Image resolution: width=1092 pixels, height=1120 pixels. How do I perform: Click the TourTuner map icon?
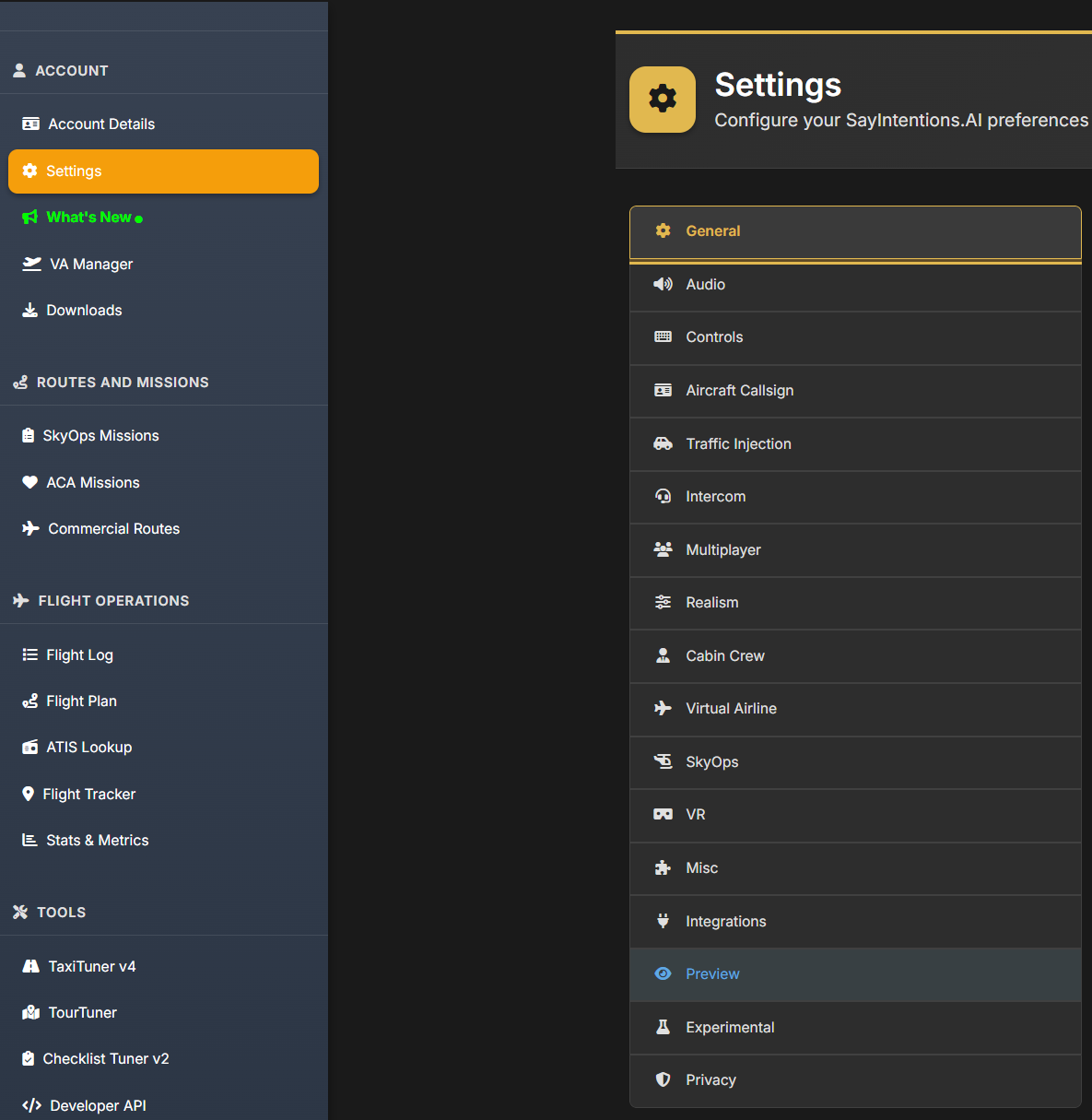click(x=31, y=1012)
